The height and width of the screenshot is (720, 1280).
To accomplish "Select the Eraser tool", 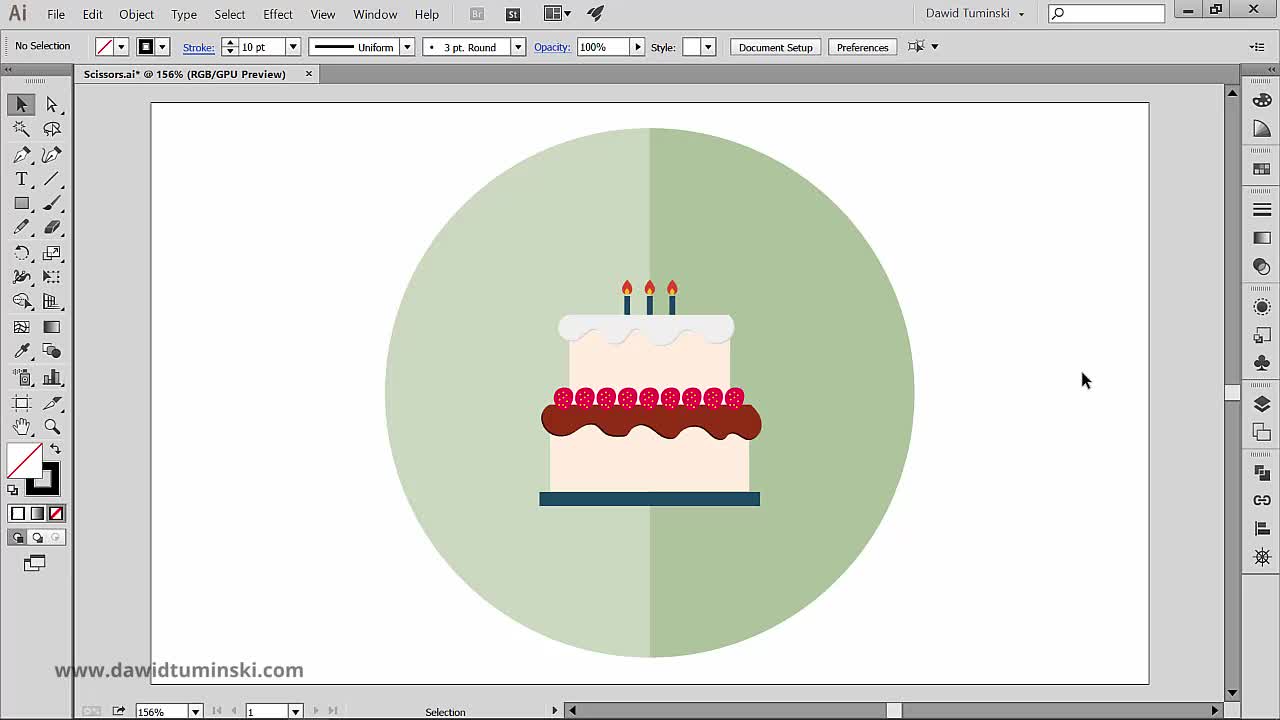I will 52,228.
